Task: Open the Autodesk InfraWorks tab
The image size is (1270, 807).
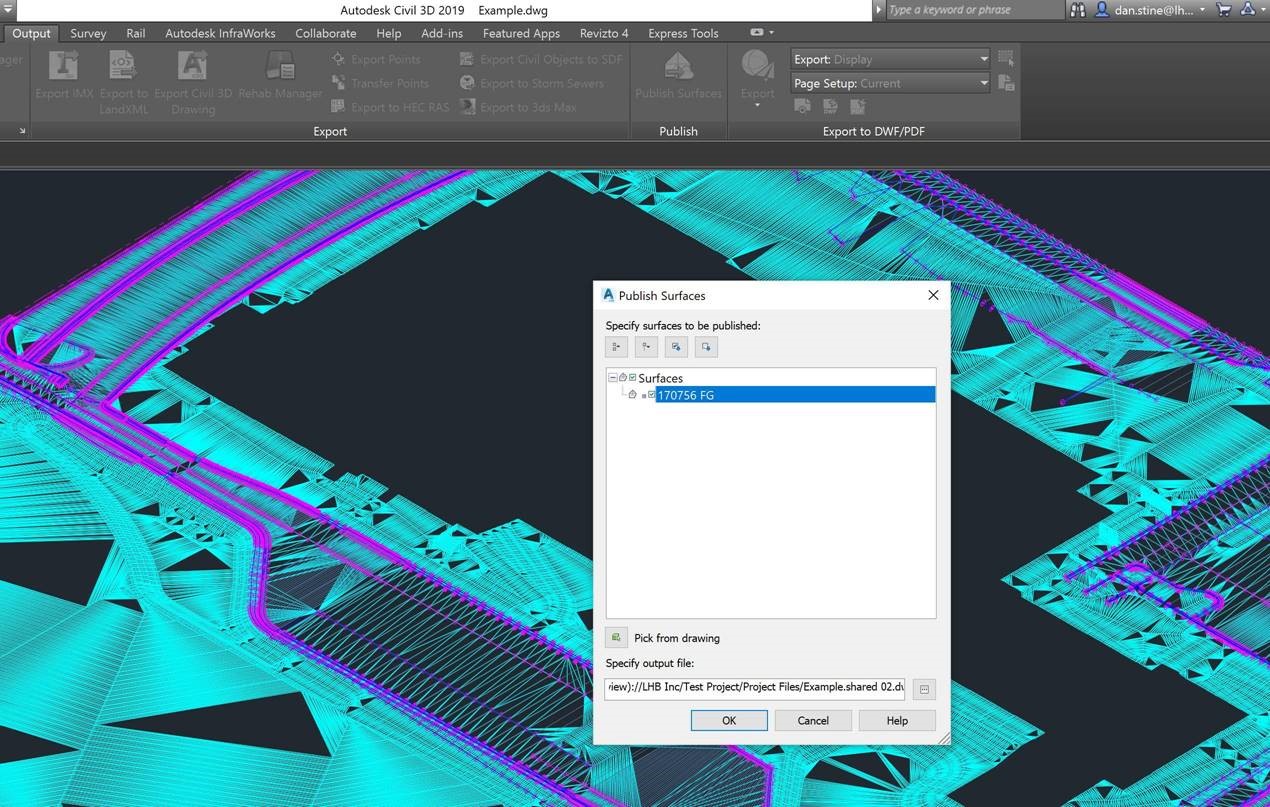Action: point(220,33)
